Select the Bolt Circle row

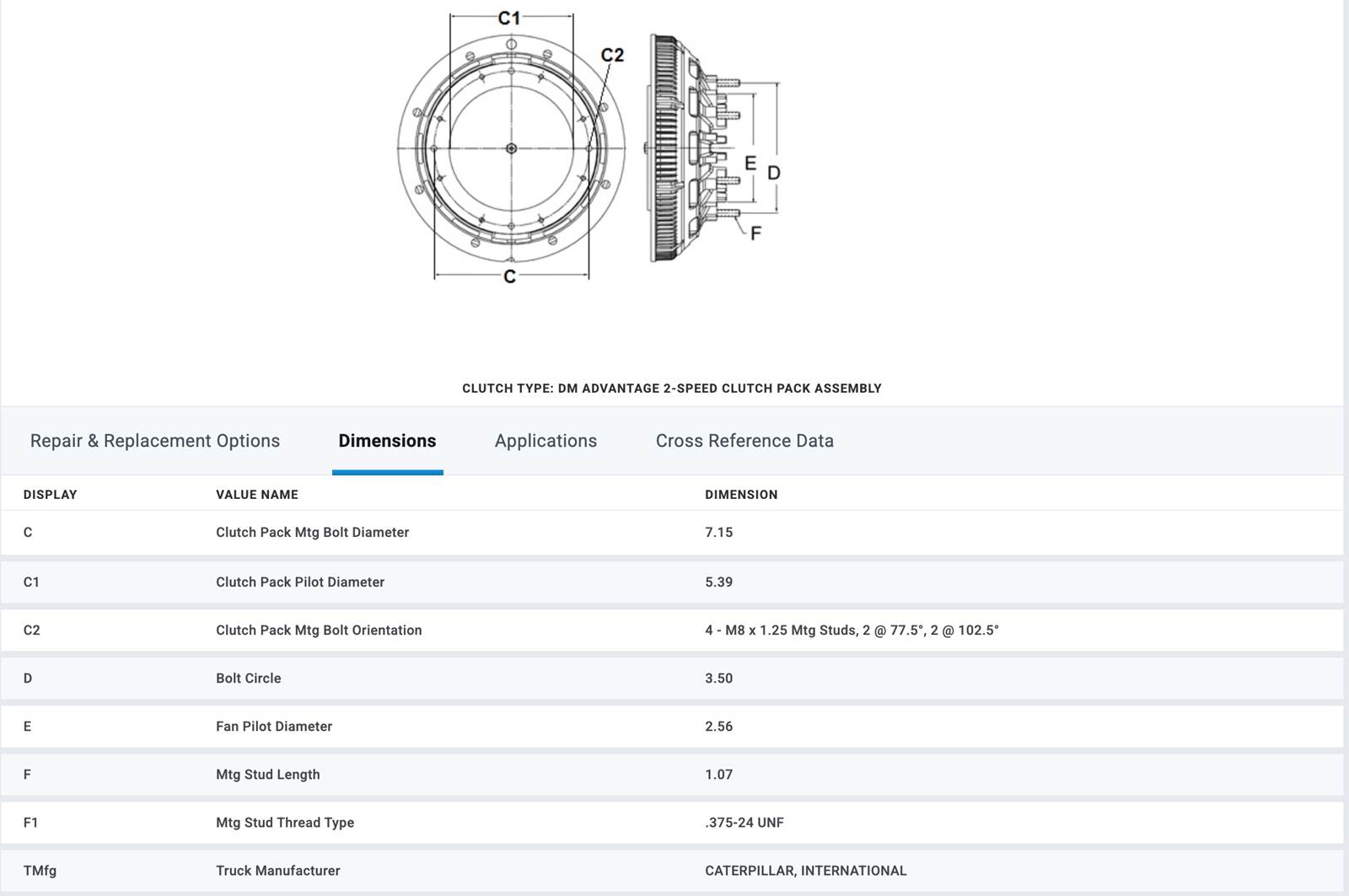point(672,678)
